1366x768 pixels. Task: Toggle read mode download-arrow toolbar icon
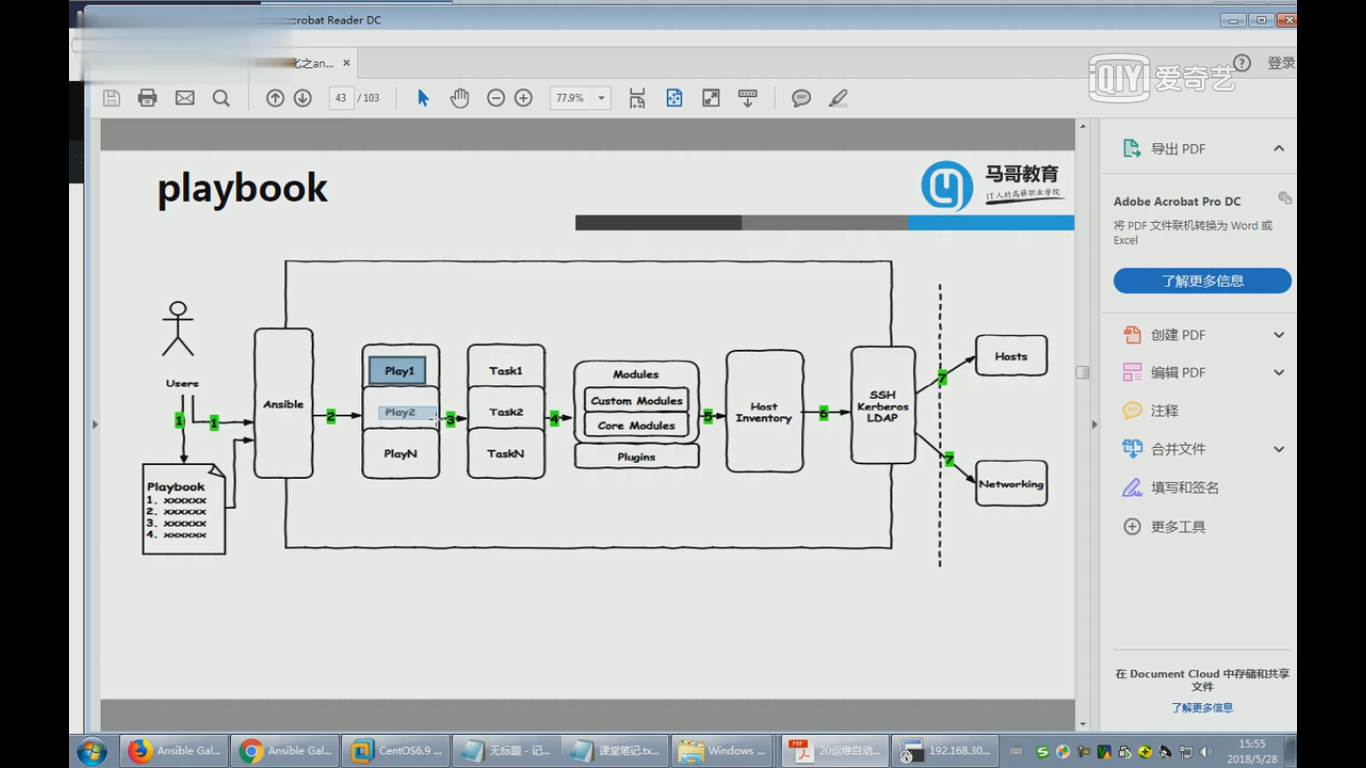pos(747,98)
